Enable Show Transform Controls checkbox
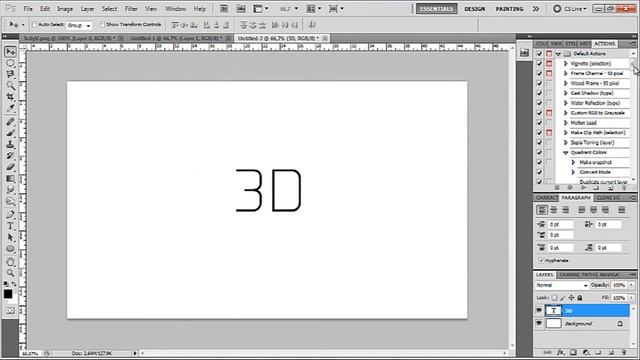This screenshot has height=360, width=640. (x=102, y=25)
